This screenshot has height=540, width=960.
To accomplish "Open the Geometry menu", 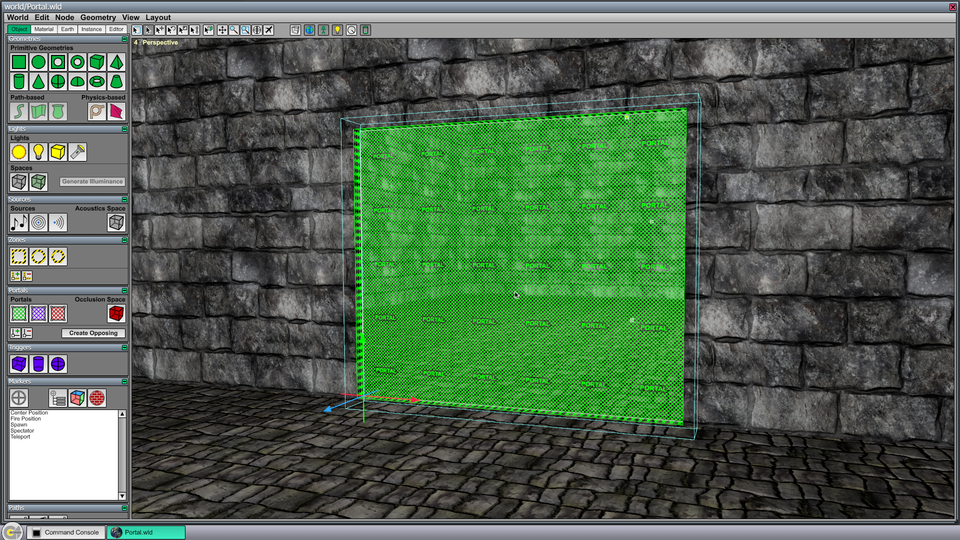I will pyautogui.click(x=98, y=17).
